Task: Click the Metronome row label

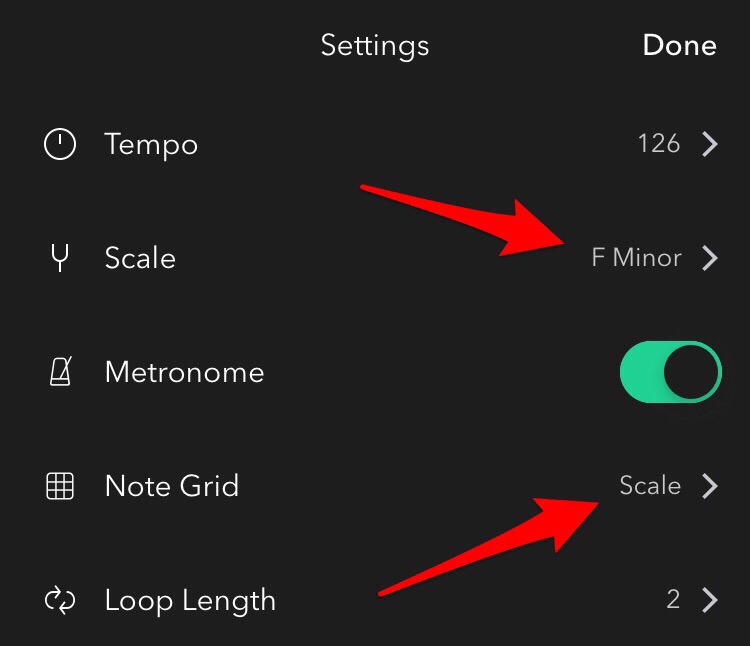Action: point(184,373)
